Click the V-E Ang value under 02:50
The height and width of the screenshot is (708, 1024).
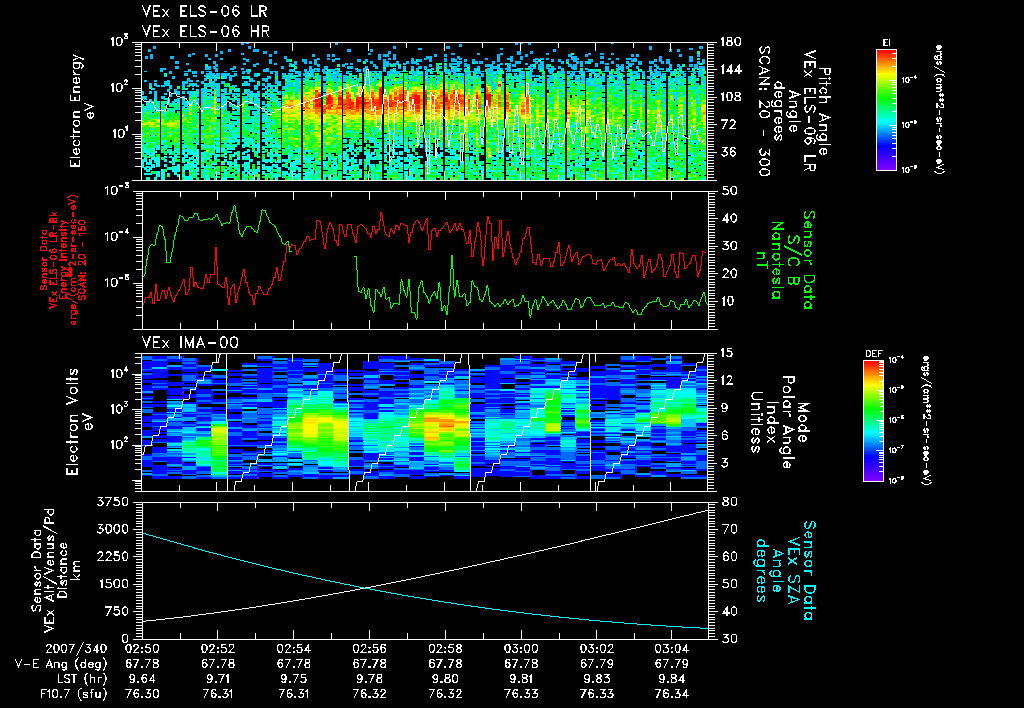tap(142, 664)
